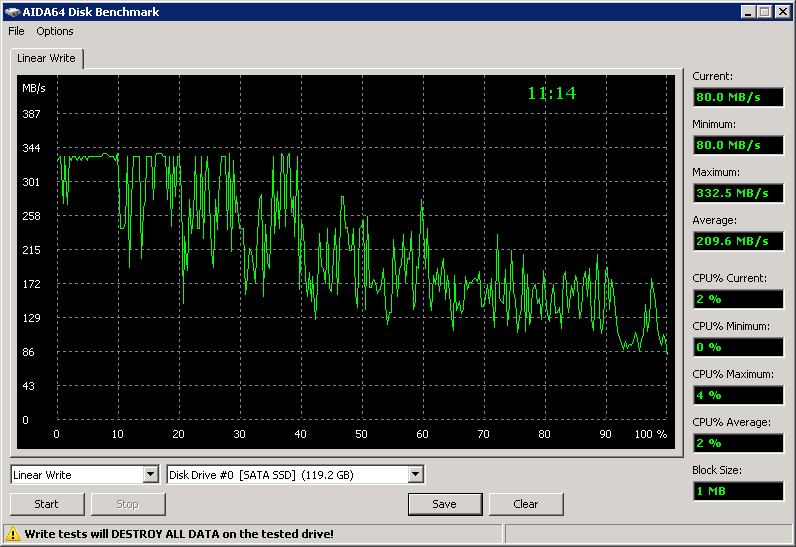
Task: Click the Maximum 332.5 MB/s value
Action: [x=738, y=193]
